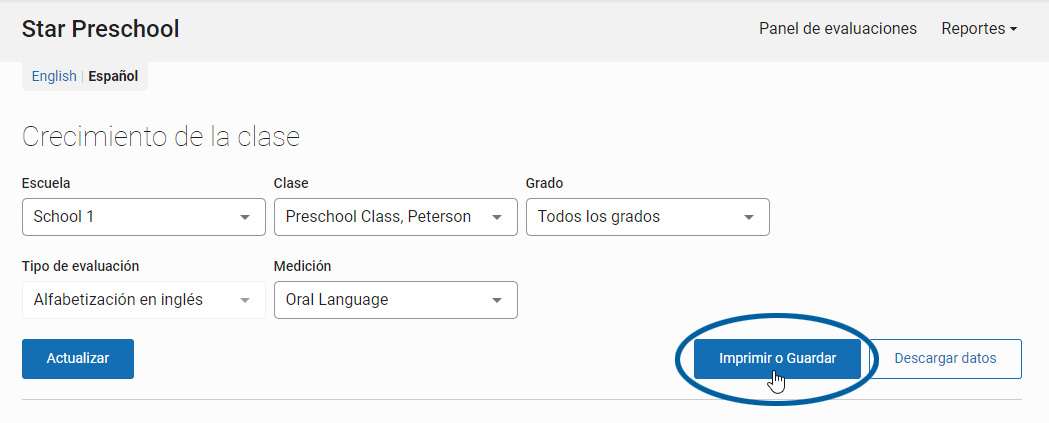This screenshot has width=1049, height=423.
Task: Click the arrow icon in School 1 field
Action: [x=245, y=218]
